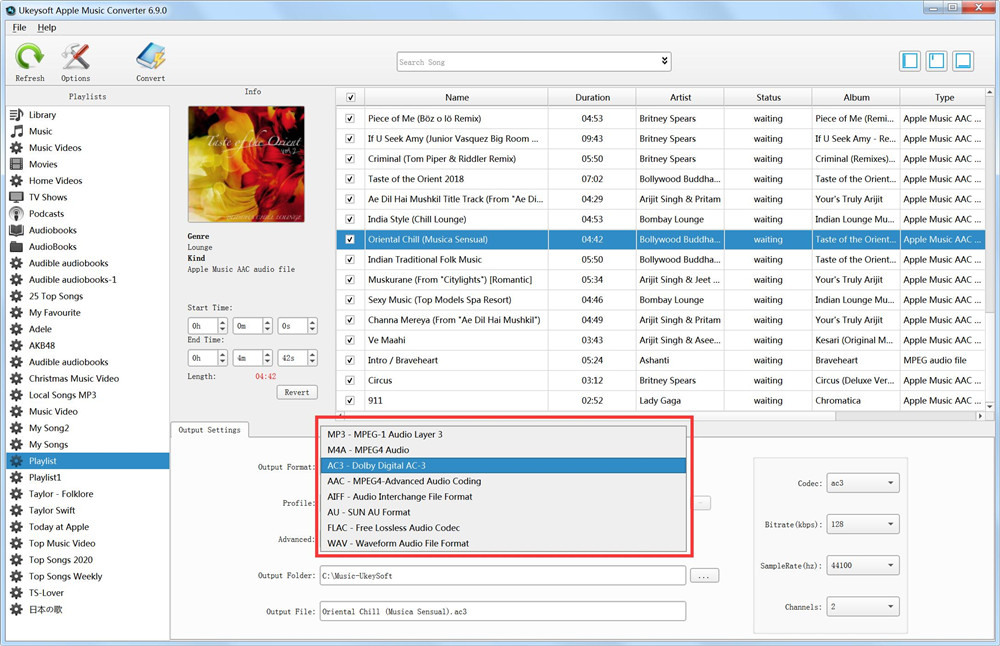
Task: Open the Options tool icon
Action: 75,57
